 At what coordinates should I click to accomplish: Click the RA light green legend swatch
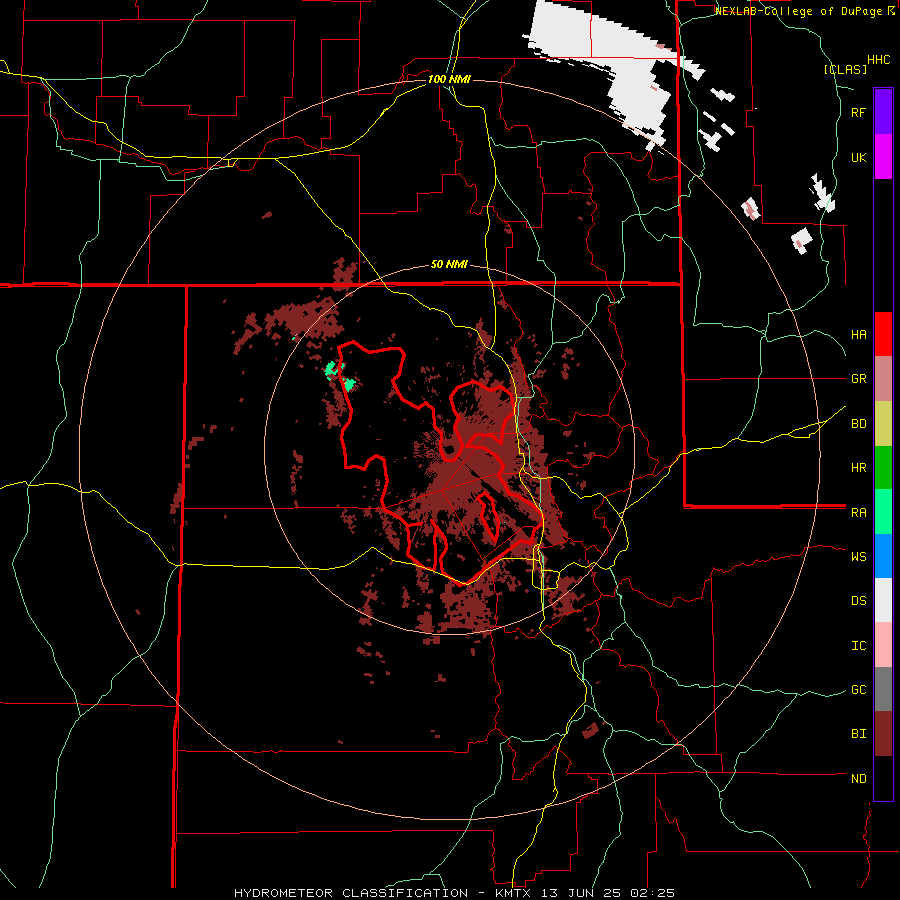(x=883, y=512)
